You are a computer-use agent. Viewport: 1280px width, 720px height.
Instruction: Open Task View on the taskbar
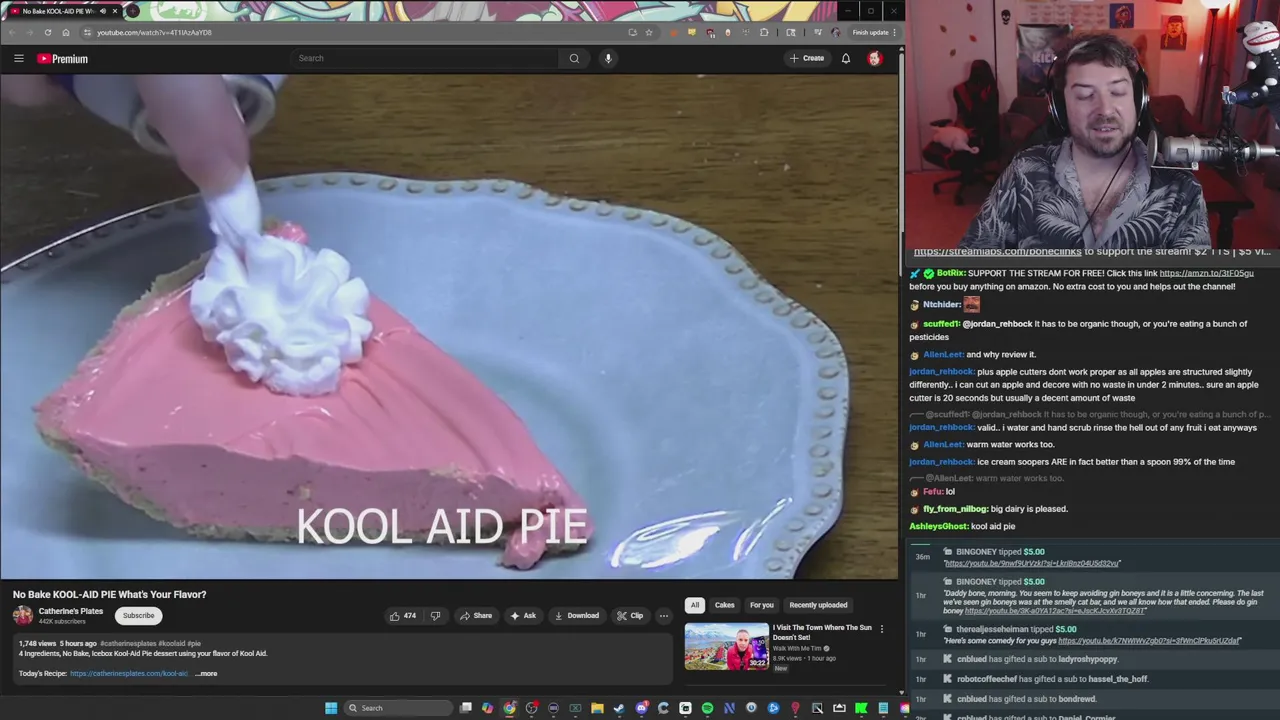click(x=466, y=708)
